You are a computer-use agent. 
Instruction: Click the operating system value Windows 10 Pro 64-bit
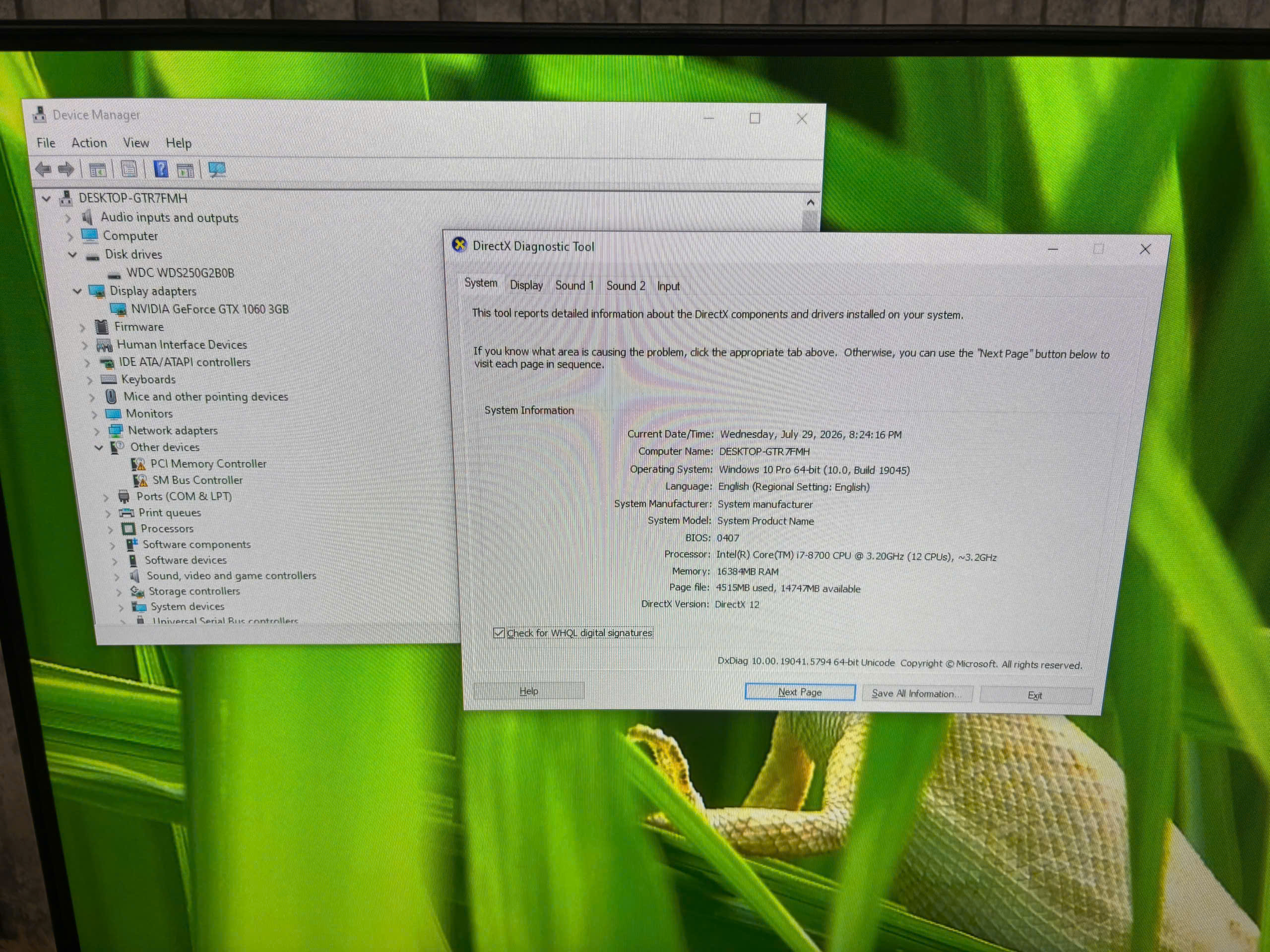click(x=814, y=470)
